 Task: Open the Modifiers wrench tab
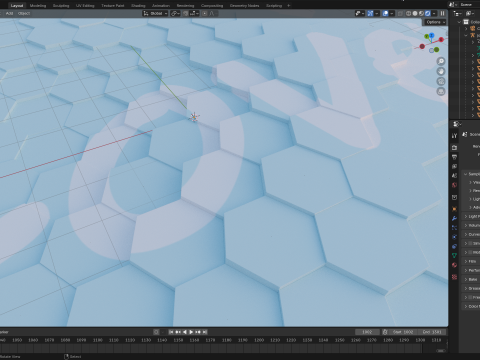coord(454,218)
